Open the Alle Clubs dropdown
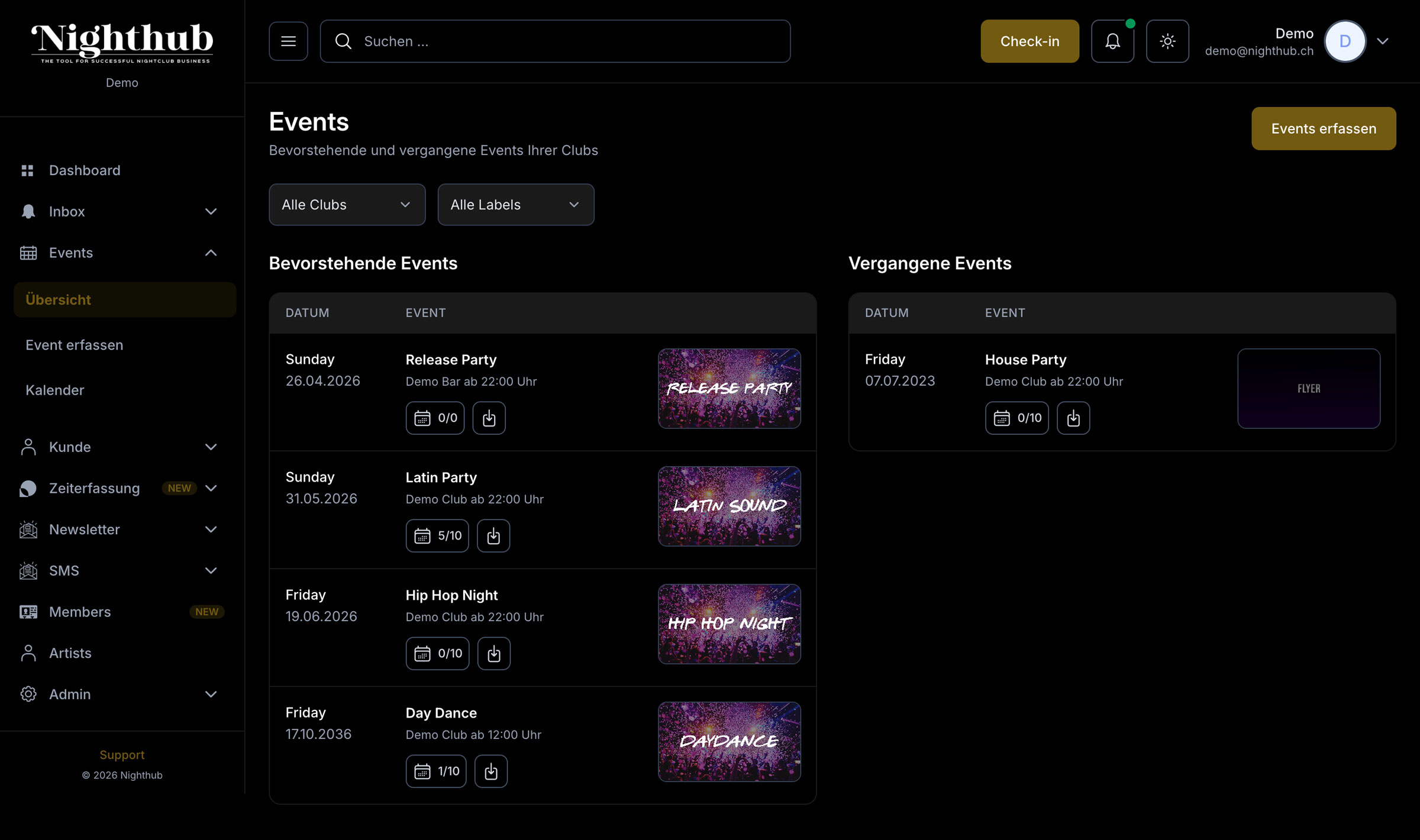 pos(347,205)
